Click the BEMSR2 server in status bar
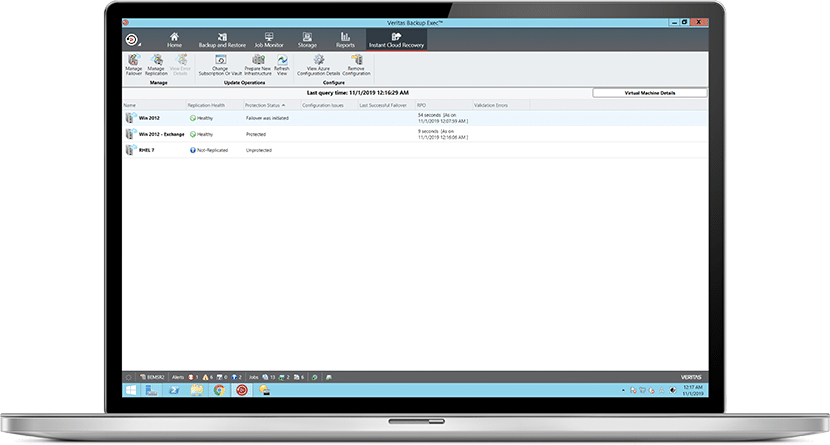This screenshot has width=830, height=445. (x=152, y=377)
